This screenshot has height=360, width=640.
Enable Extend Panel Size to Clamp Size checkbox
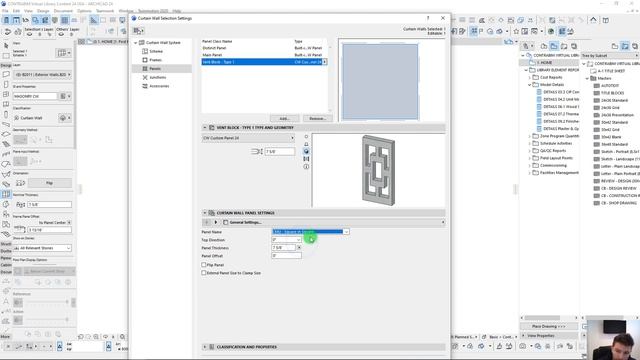click(x=204, y=273)
